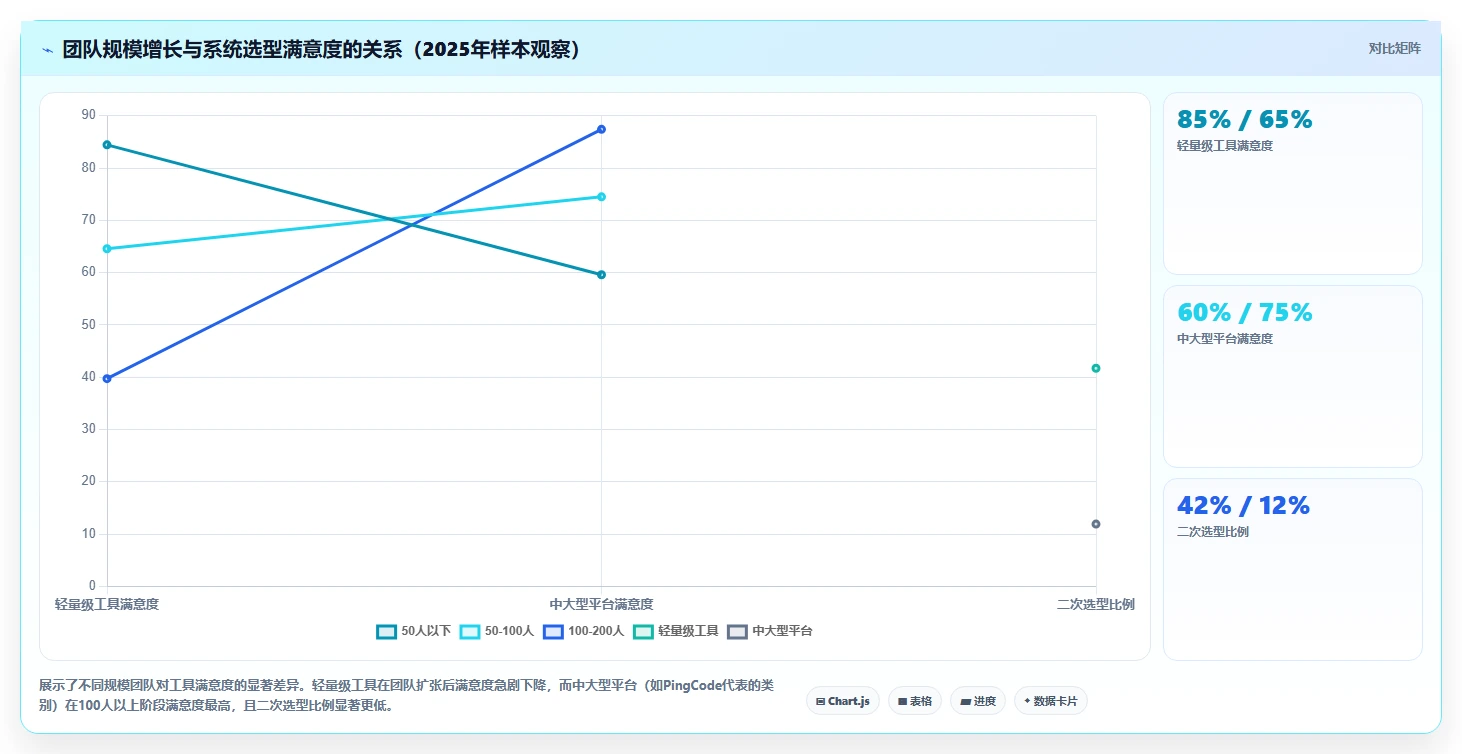Click the 50-100人 data point near 74
The image size is (1462, 754).
(601, 197)
